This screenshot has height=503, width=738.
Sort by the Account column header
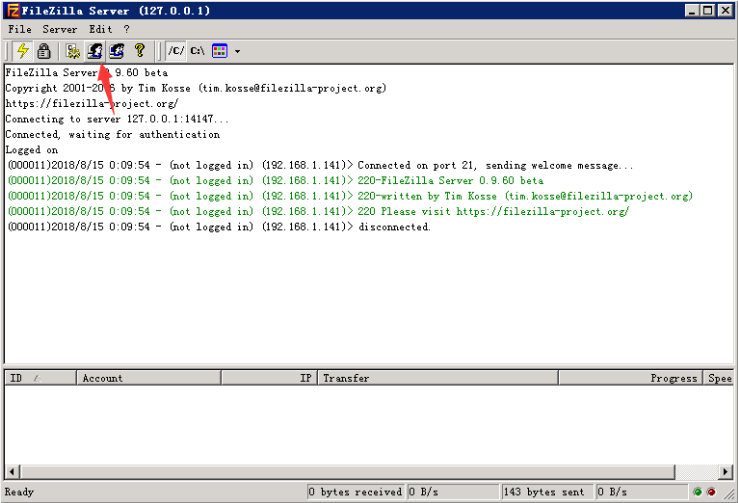pyautogui.click(x=149, y=378)
